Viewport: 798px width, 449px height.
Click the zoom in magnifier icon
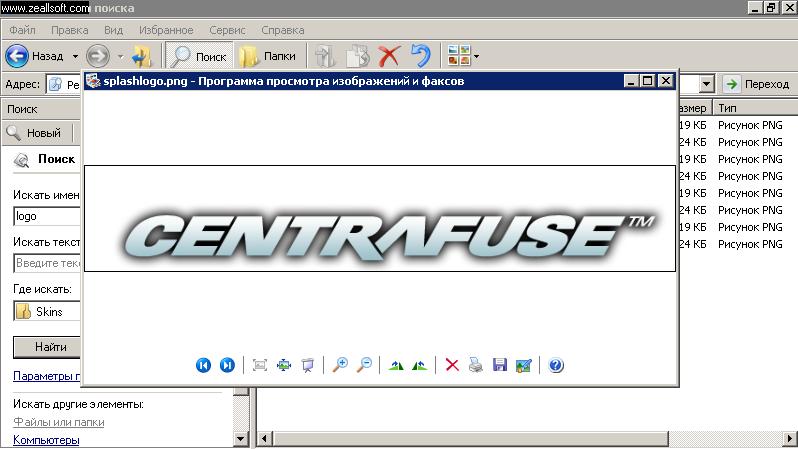tap(340, 365)
